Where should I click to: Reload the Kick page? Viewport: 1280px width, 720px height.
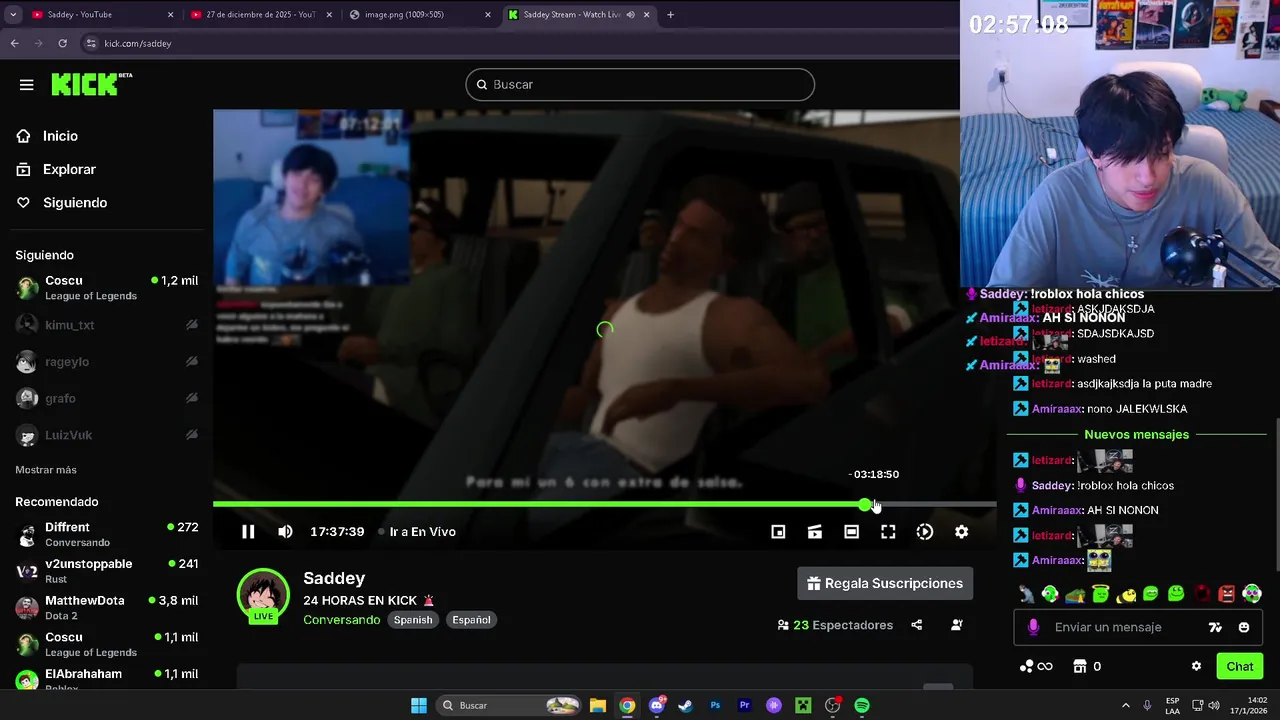[x=62, y=44]
